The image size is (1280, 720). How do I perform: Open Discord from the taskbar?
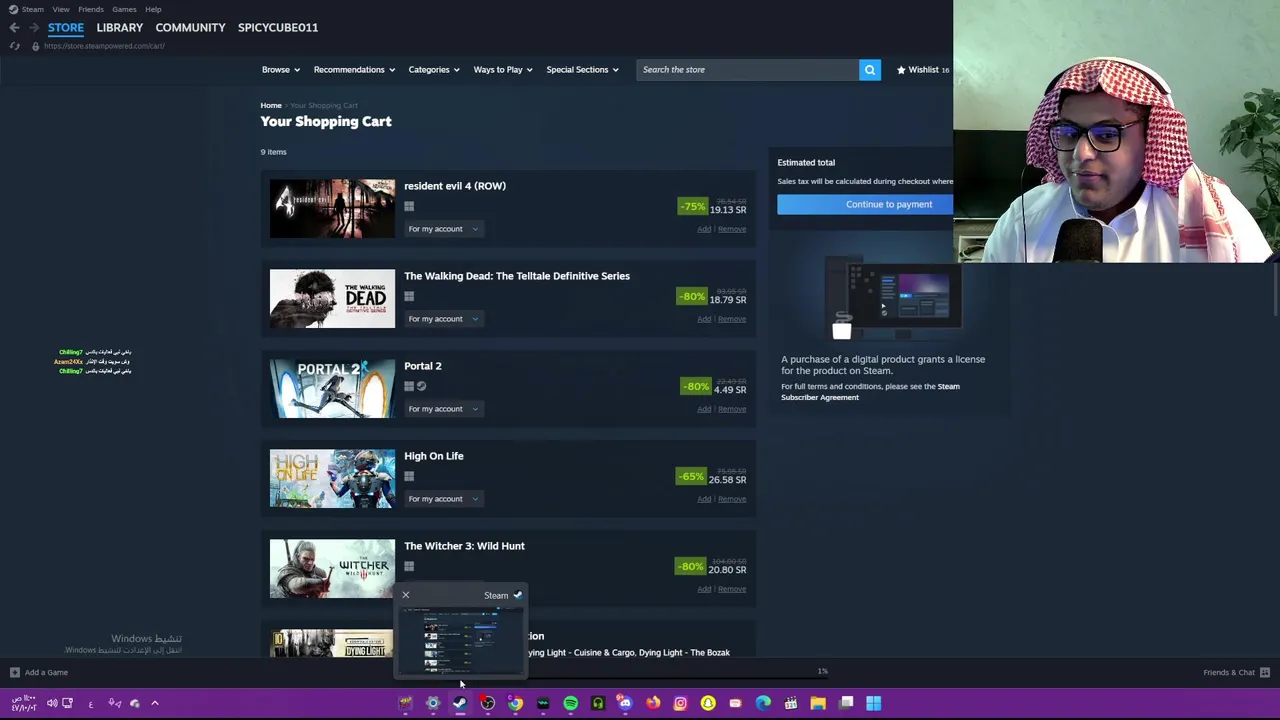click(625, 703)
